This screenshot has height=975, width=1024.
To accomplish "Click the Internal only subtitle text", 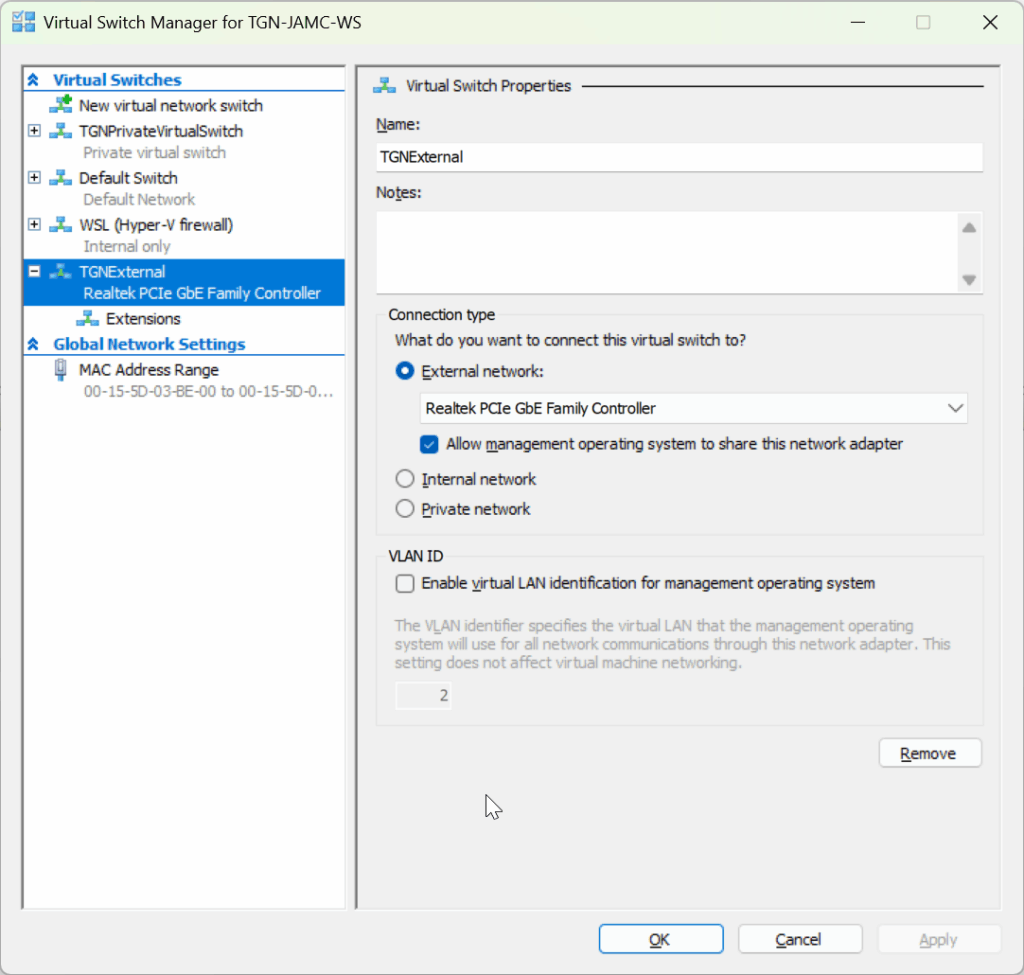I will coord(127,246).
